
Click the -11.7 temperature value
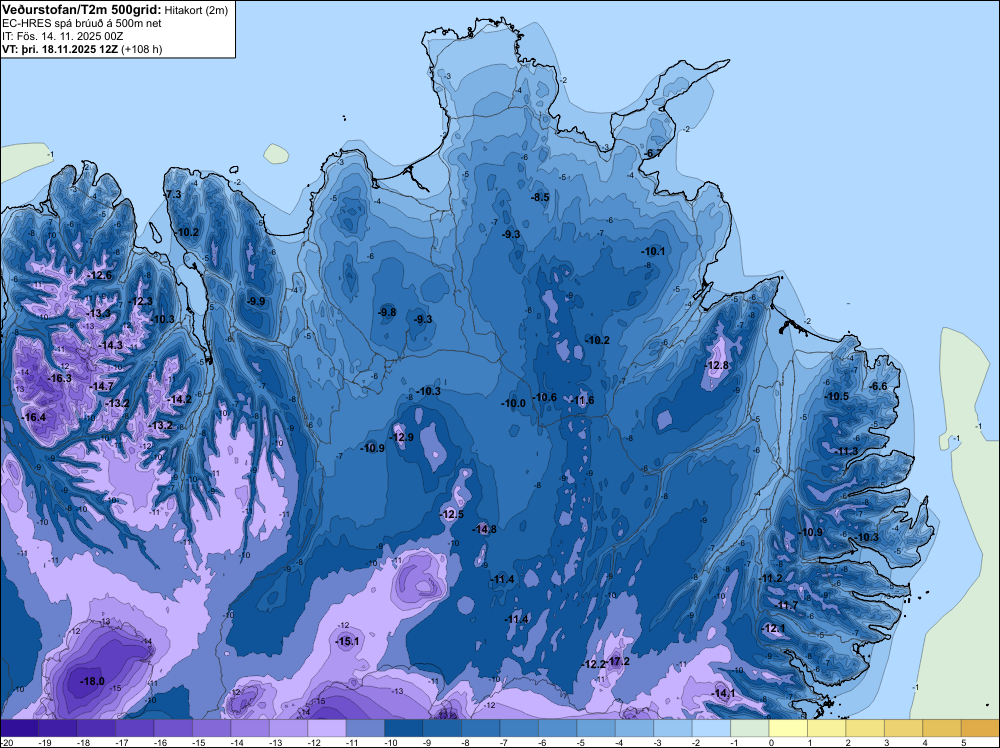click(x=788, y=605)
